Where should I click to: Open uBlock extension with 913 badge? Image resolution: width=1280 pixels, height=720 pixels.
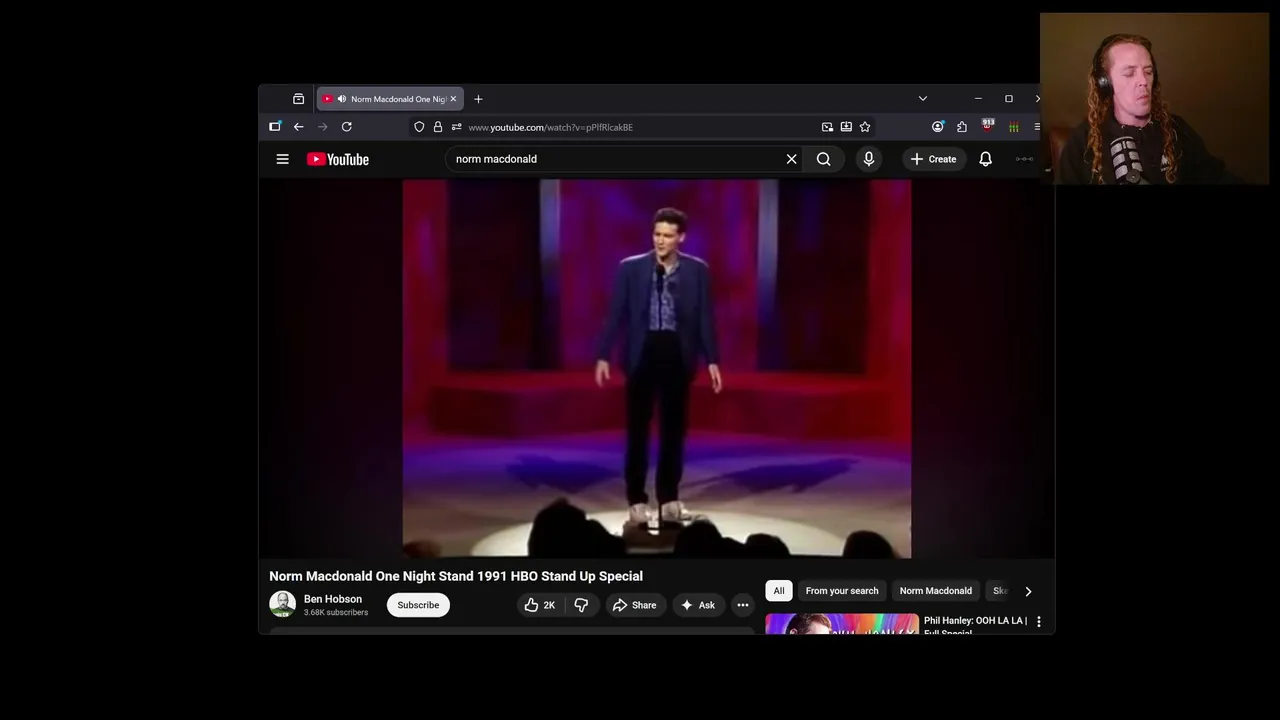(x=988, y=126)
